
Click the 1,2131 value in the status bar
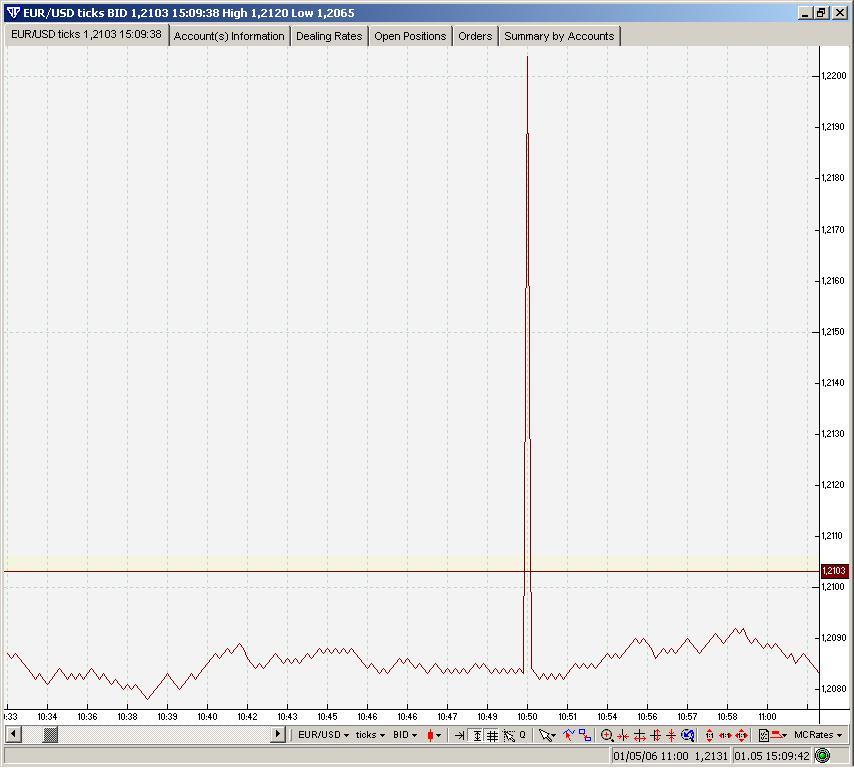point(711,756)
